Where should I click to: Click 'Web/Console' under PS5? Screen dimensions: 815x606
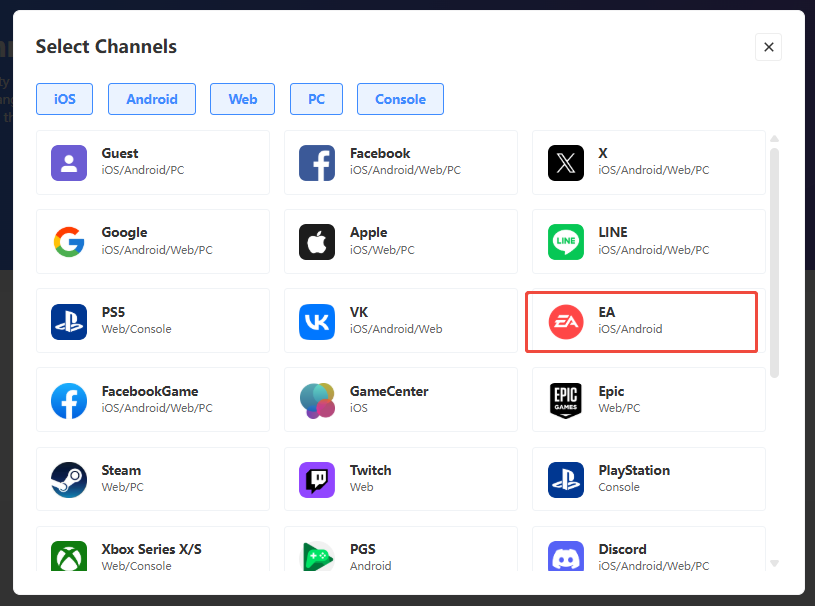[136, 329]
